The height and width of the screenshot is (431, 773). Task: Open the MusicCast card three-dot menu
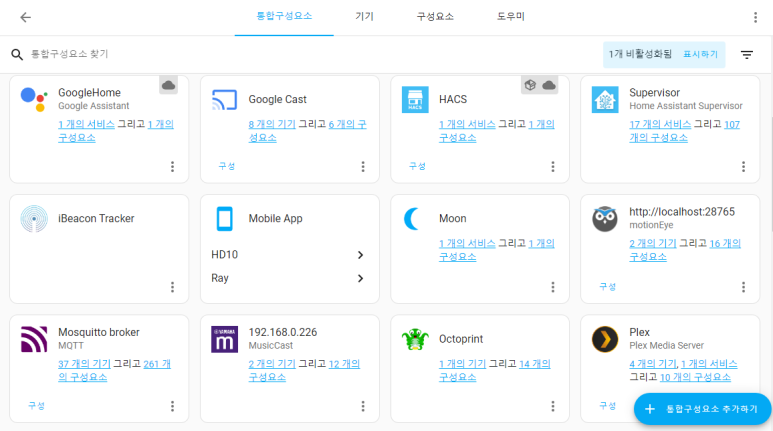(x=363, y=406)
